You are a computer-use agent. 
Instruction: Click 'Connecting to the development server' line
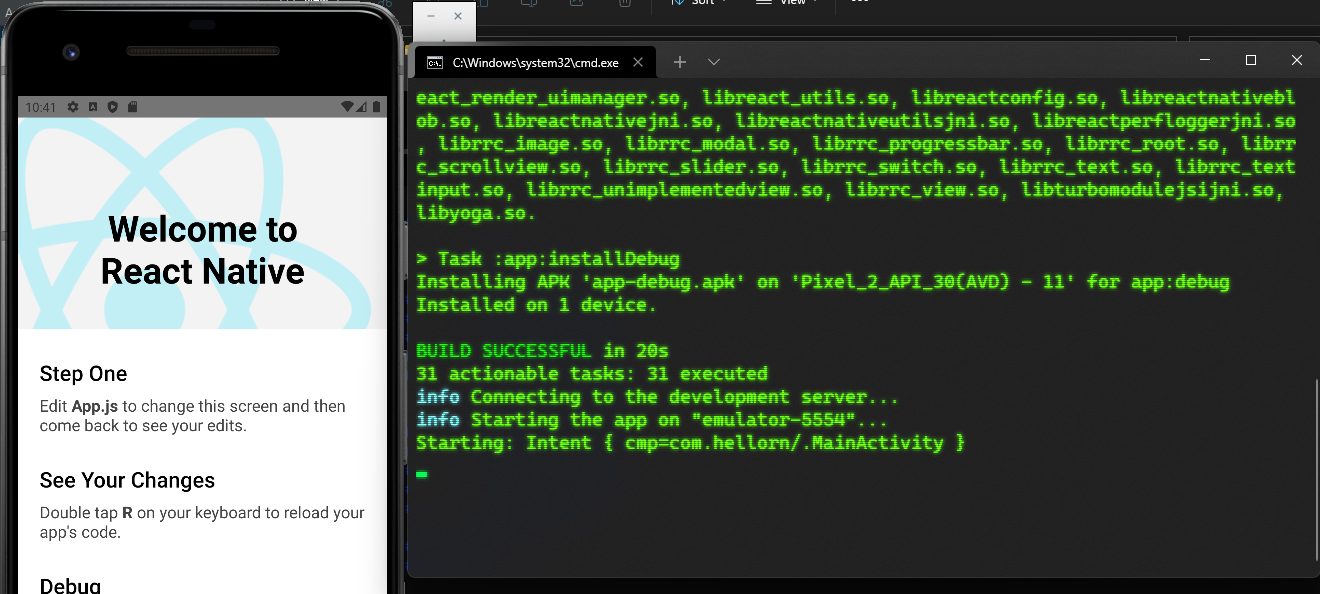pos(657,397)
